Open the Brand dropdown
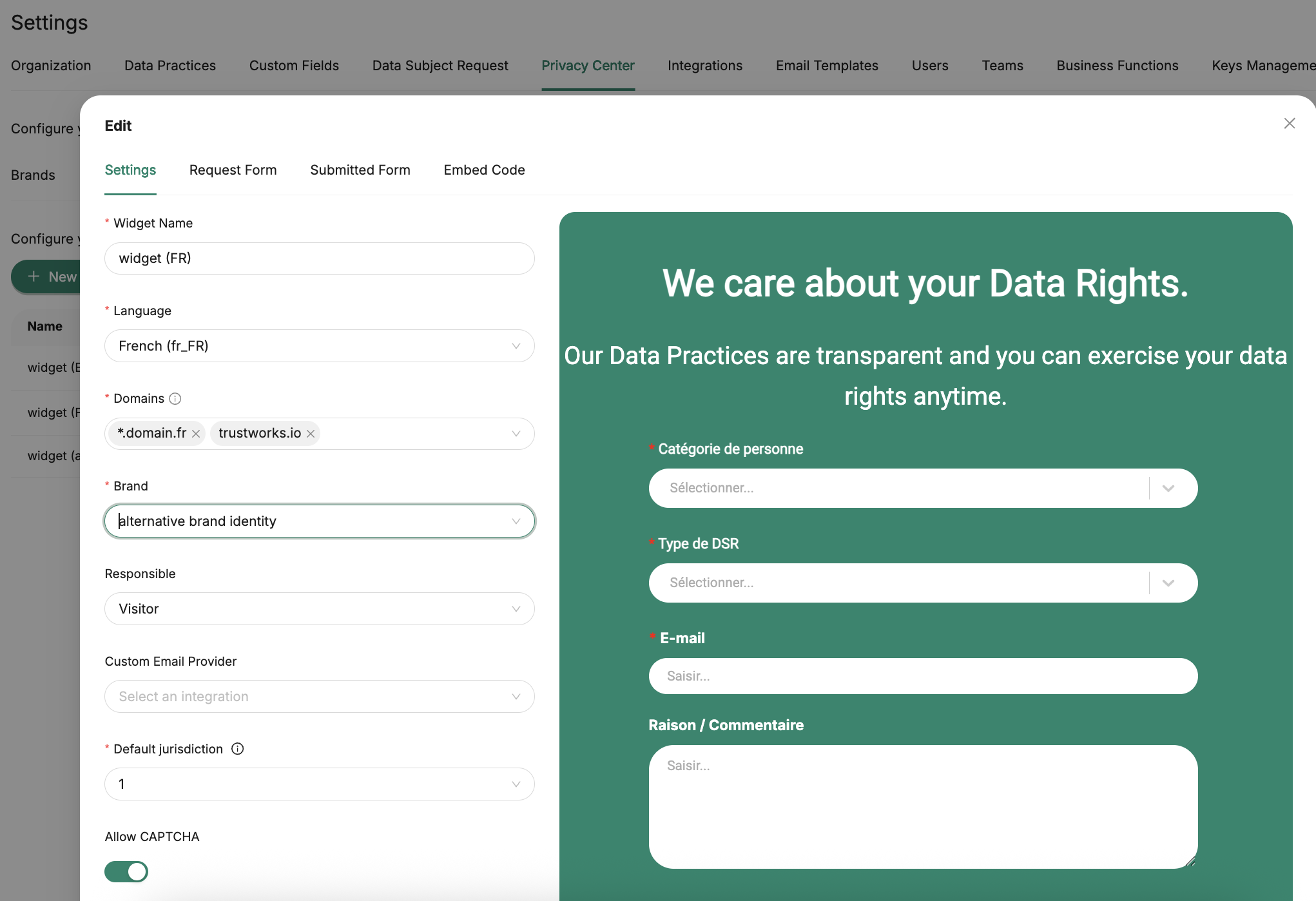Image resolution: width=1316 pixels, height=901 pixels. 319,521
